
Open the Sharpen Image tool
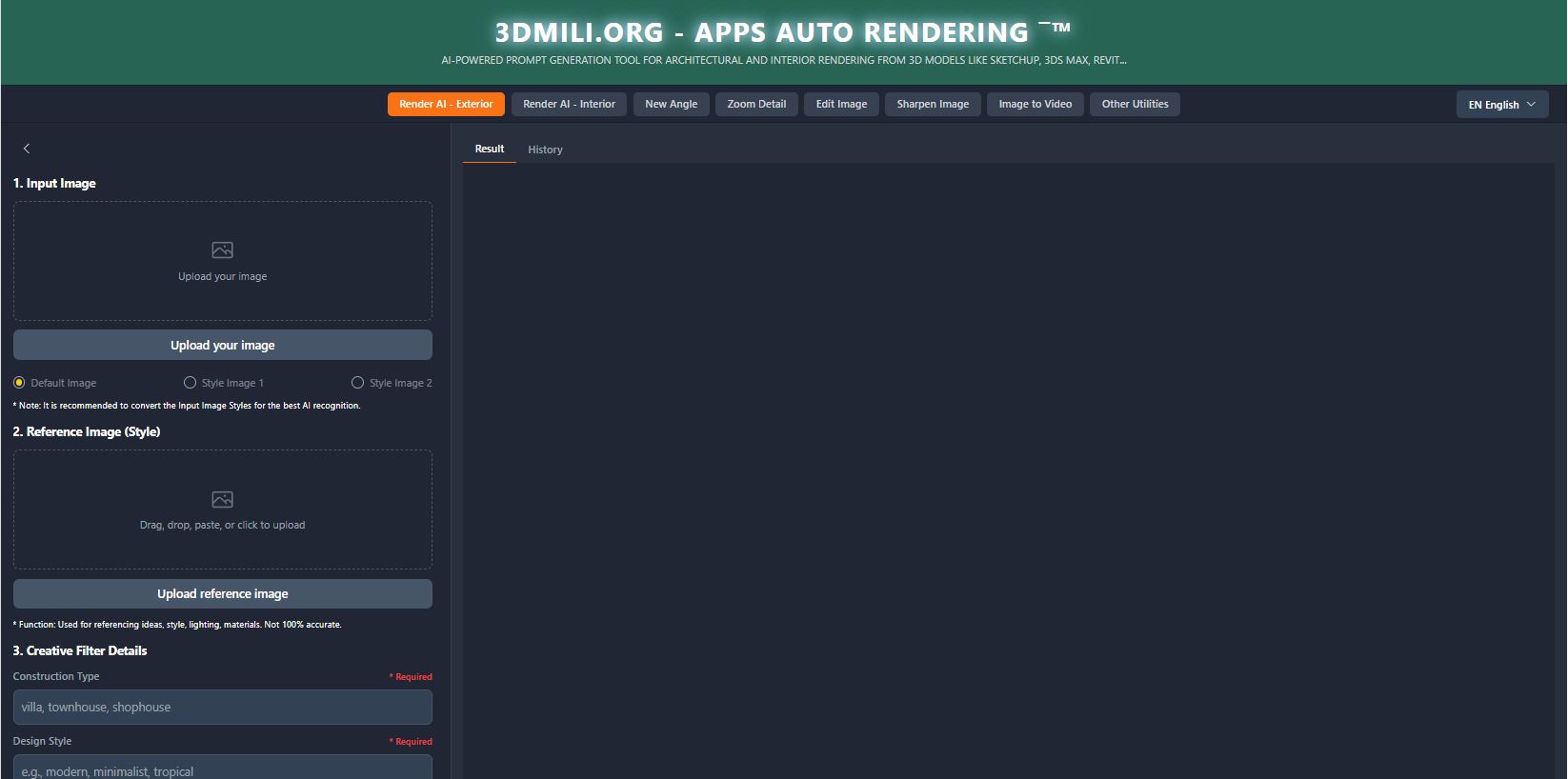[x=933, y=105]
